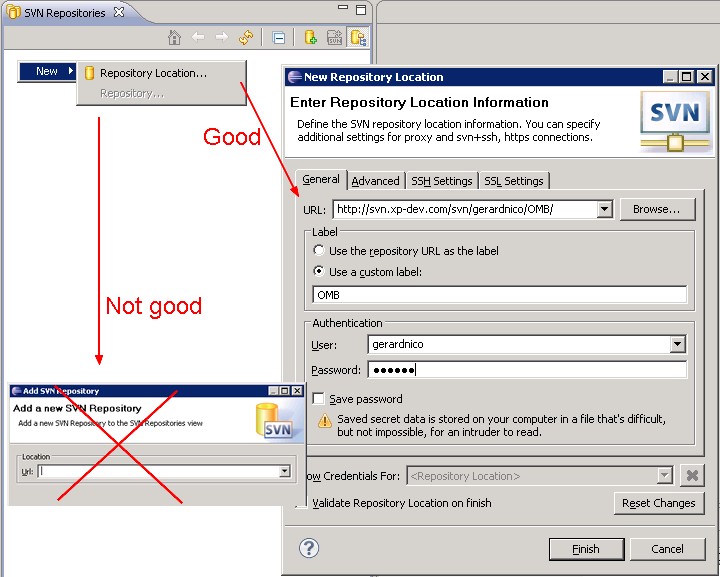Switch to the Advanced tab
This screenshot has height=577, width=720.
[x=375, y=181]
